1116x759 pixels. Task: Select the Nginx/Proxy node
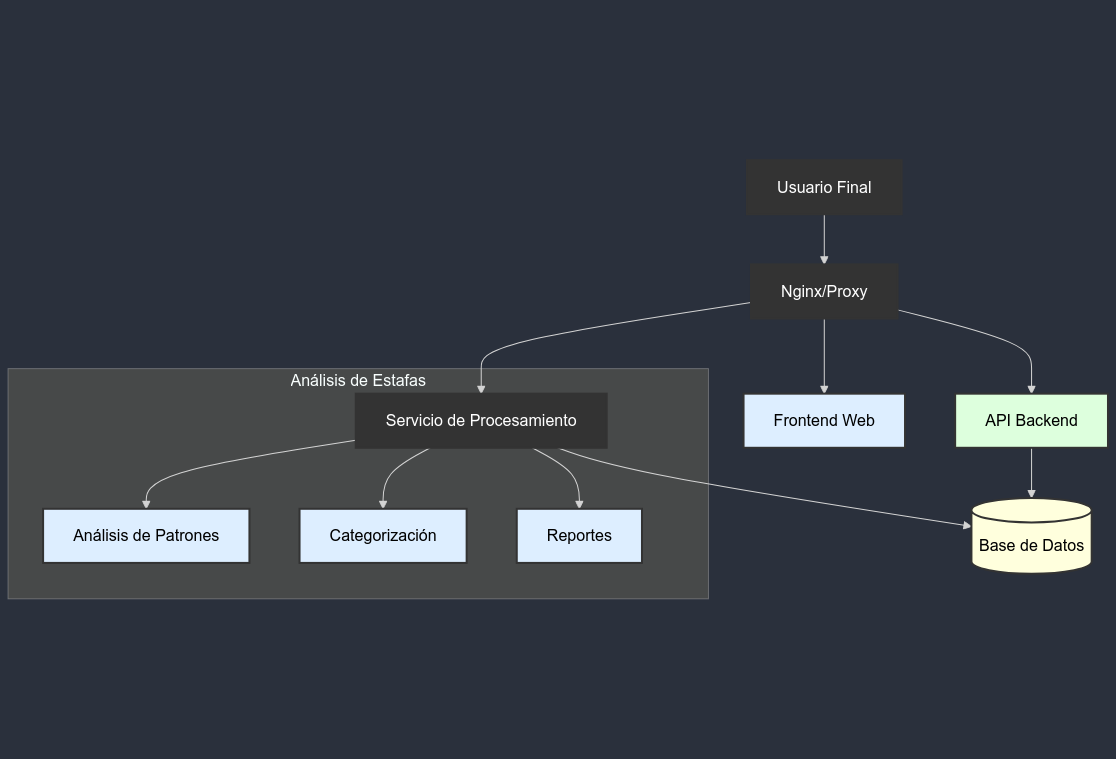pos(824,292)
